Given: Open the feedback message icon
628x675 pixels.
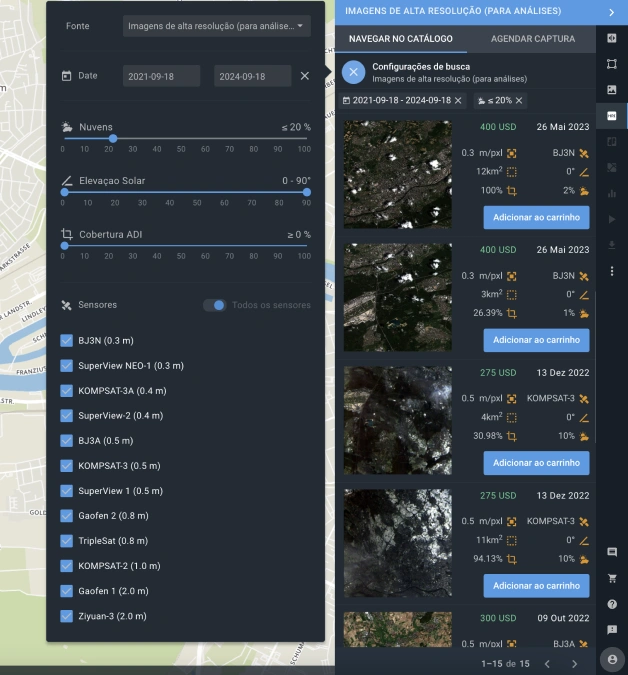Looking at the screenshot, I should click(x=612, y=630).
